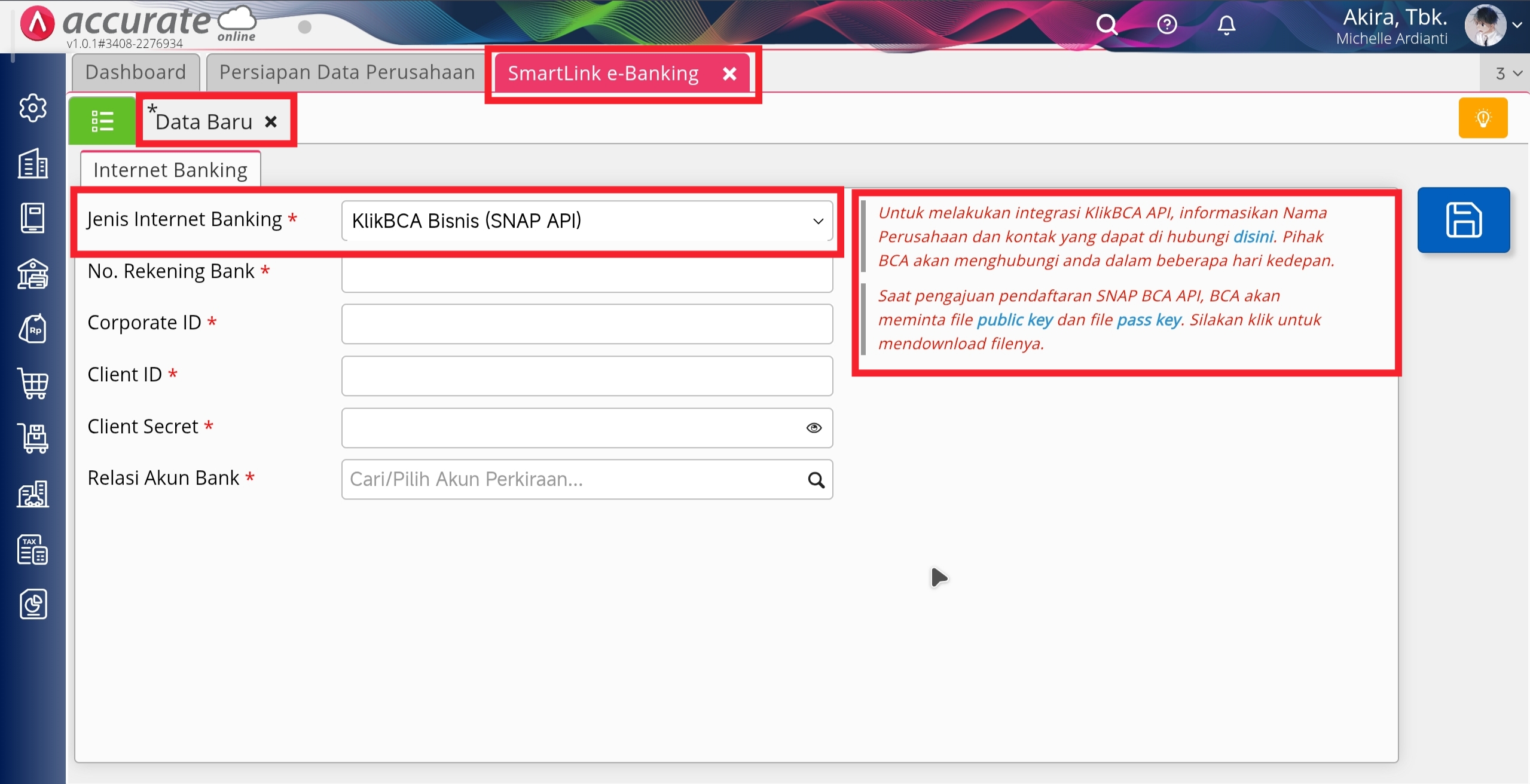1530x784 pixels.
Task: Open the green list view button
Action: [102, 121]
